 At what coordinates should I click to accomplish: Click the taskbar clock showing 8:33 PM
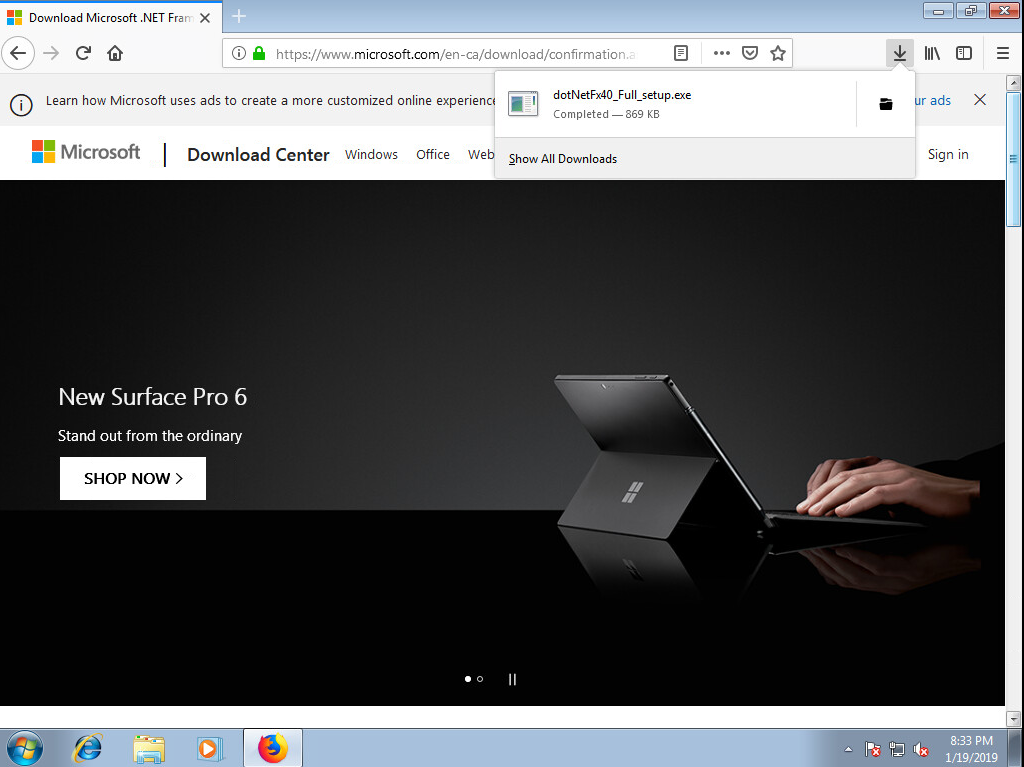(971, 749)
